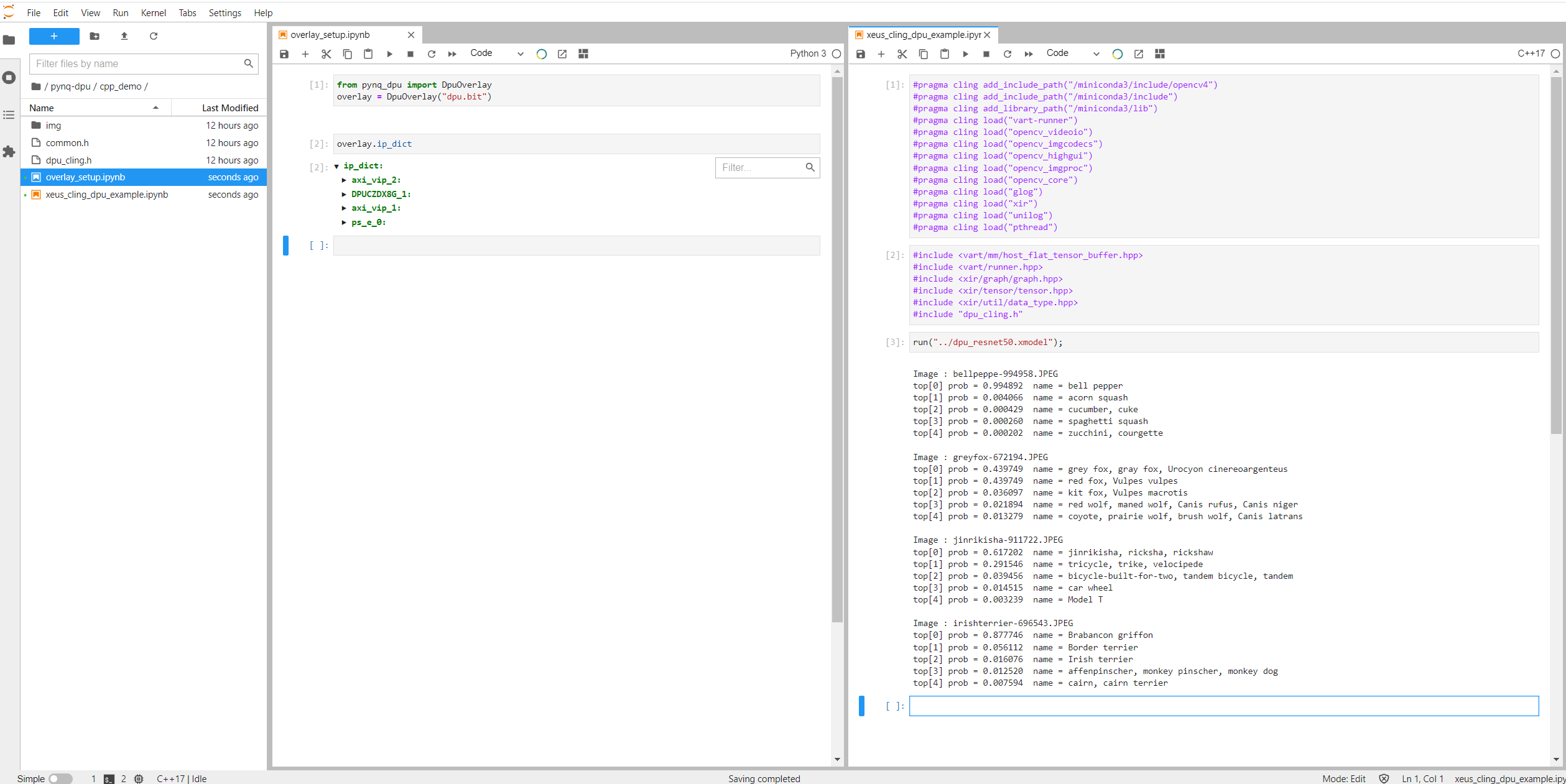
Task: Restart kernel in xeus_cling notebook
Action: pos(1008,54)
